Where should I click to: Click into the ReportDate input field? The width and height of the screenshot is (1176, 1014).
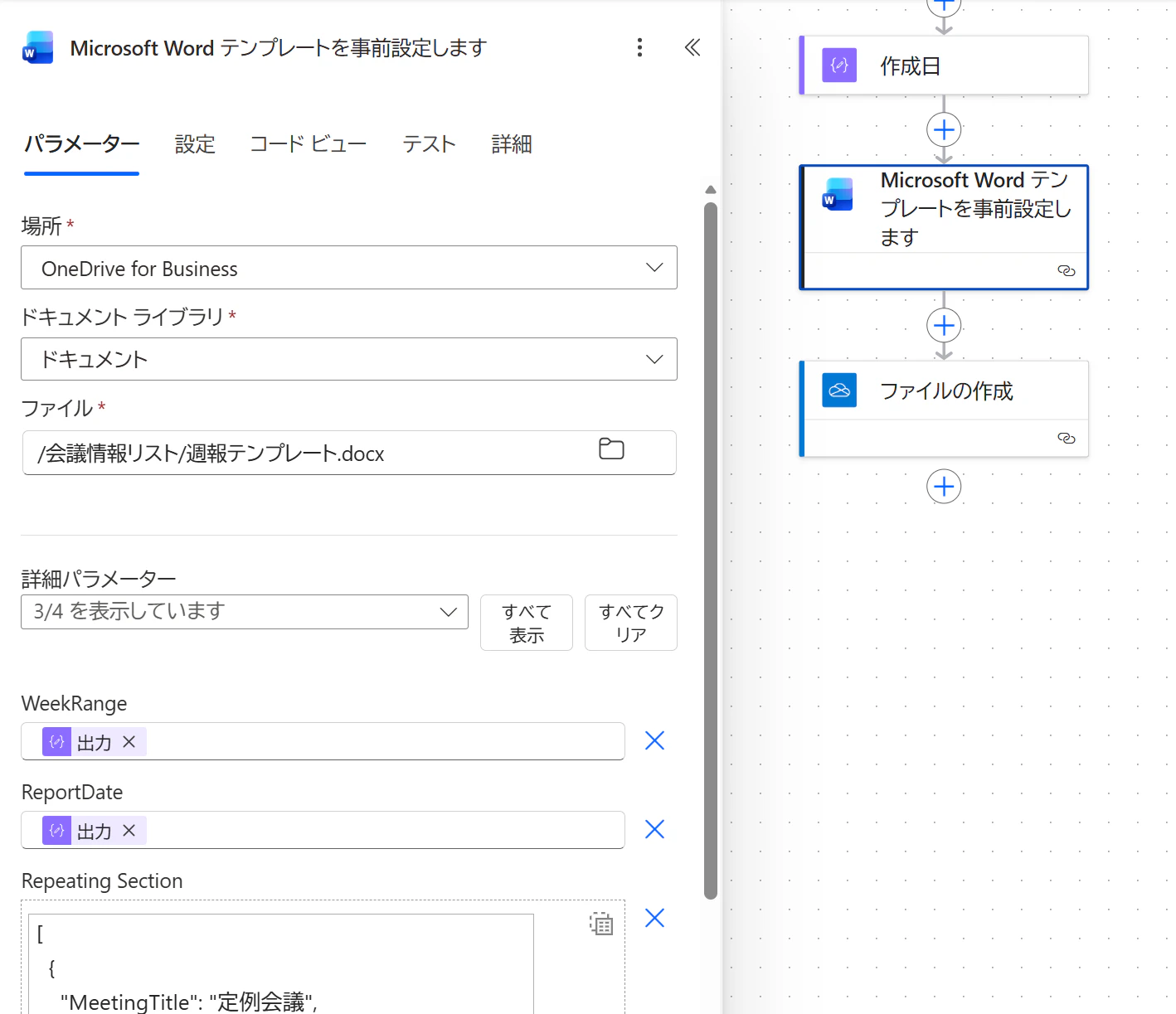[323, 830]
